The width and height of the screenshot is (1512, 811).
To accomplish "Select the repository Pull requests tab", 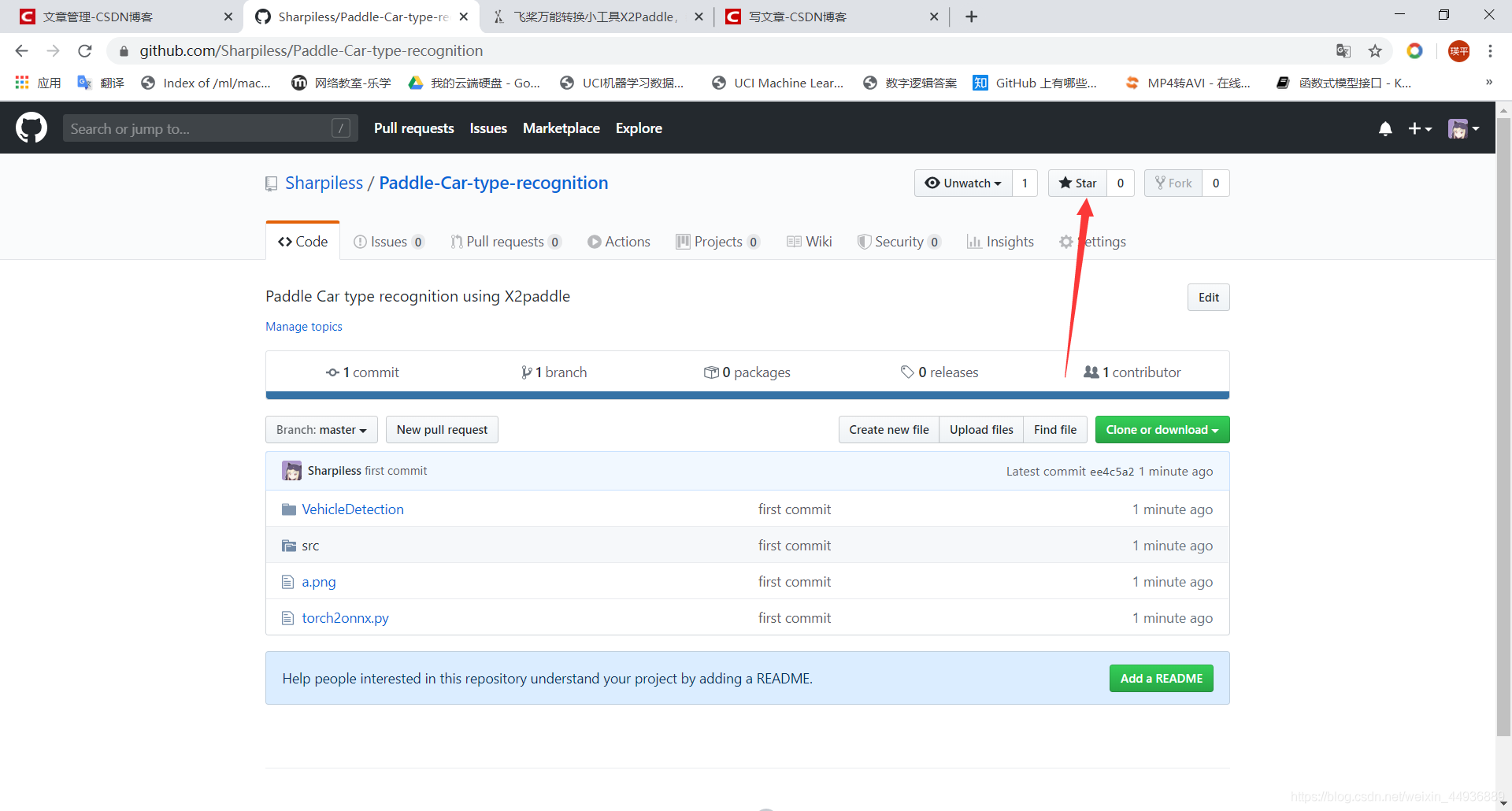I will click(x=506, y=242).
